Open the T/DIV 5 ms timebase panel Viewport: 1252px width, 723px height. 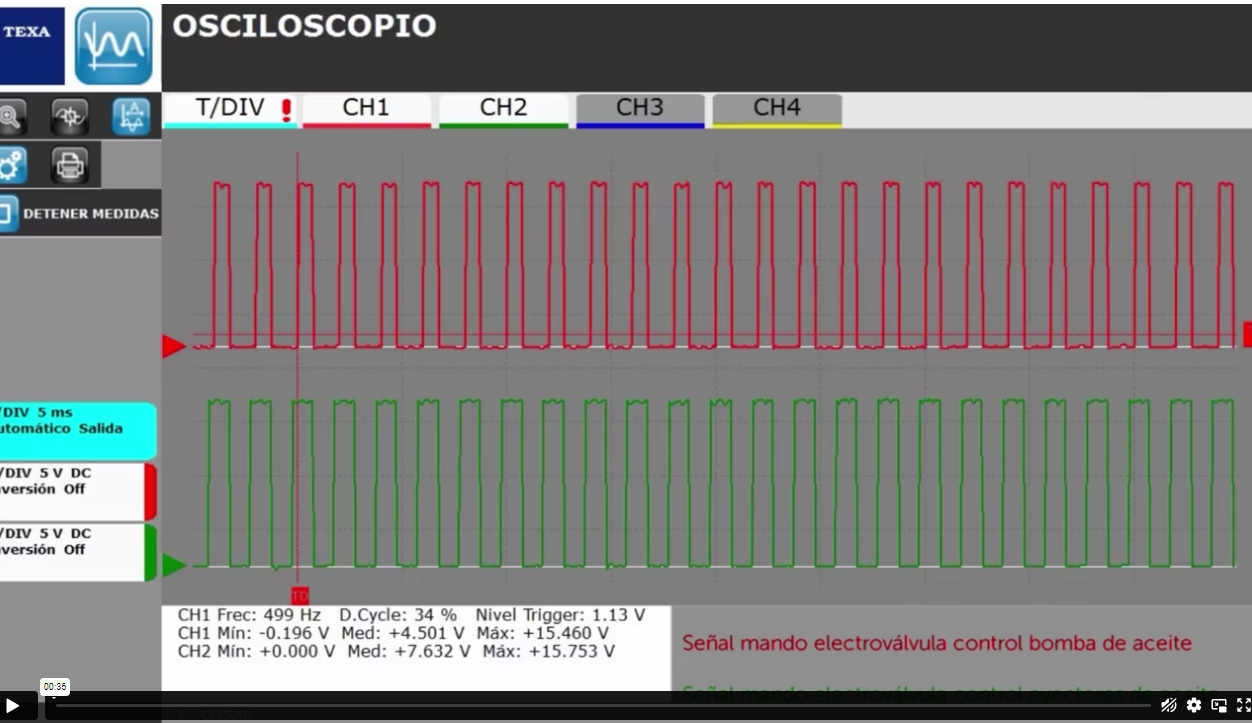click(75, 430)
